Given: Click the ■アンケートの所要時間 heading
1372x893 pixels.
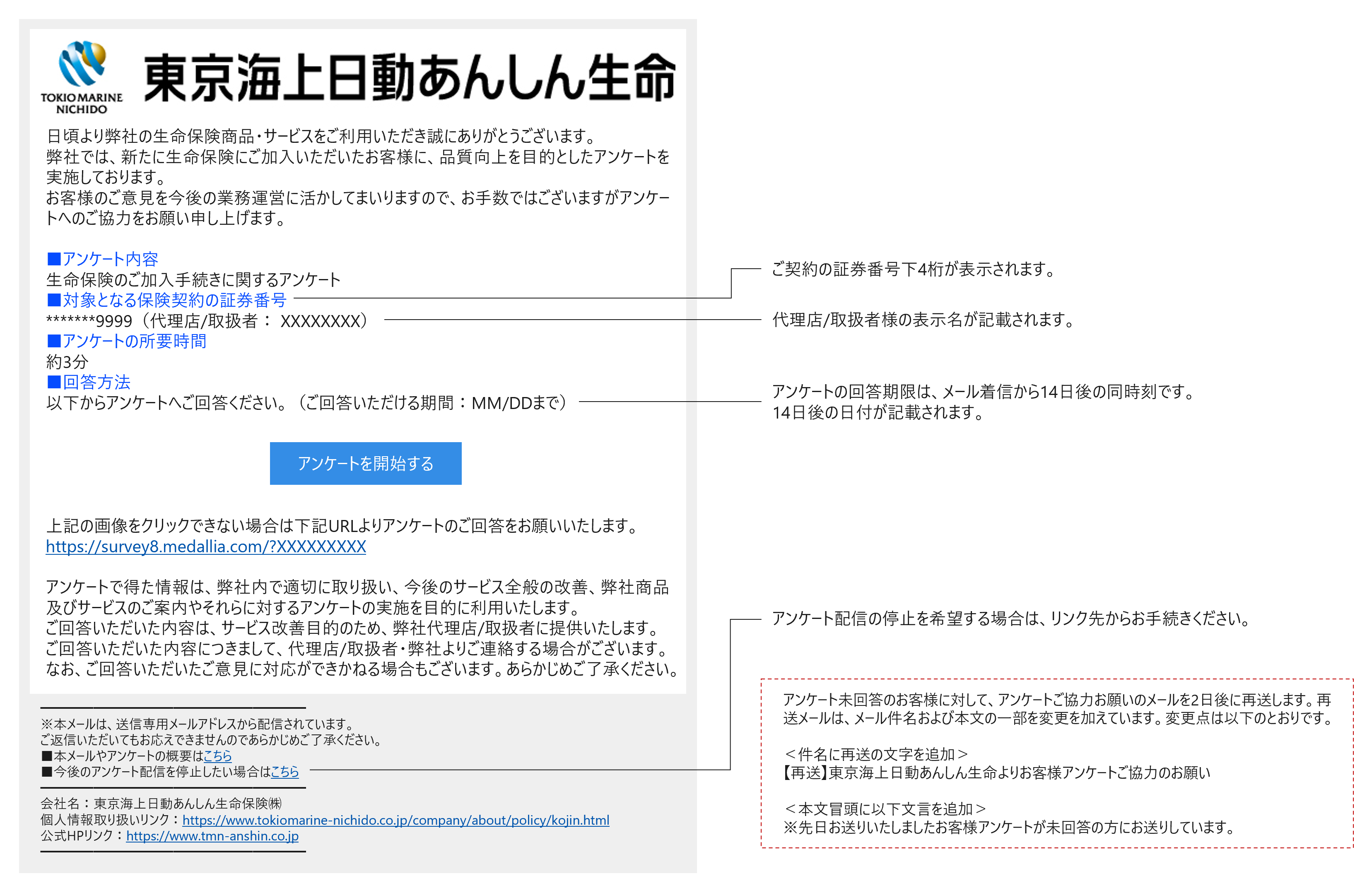Looking at the screenshot, I should [x=126, y=340].
